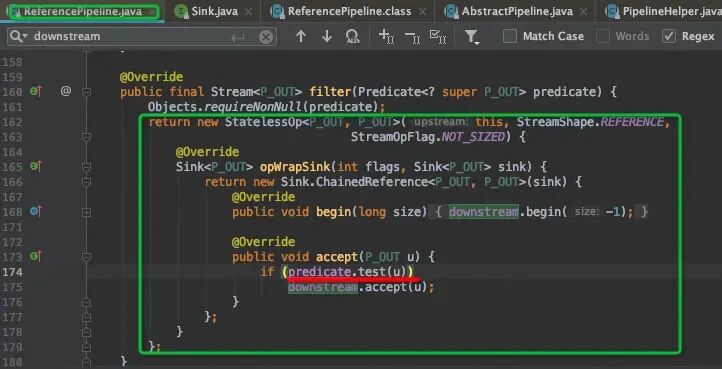Close the Sink.java tab
This screenshot has width=722, height=369.
(249, 11)
